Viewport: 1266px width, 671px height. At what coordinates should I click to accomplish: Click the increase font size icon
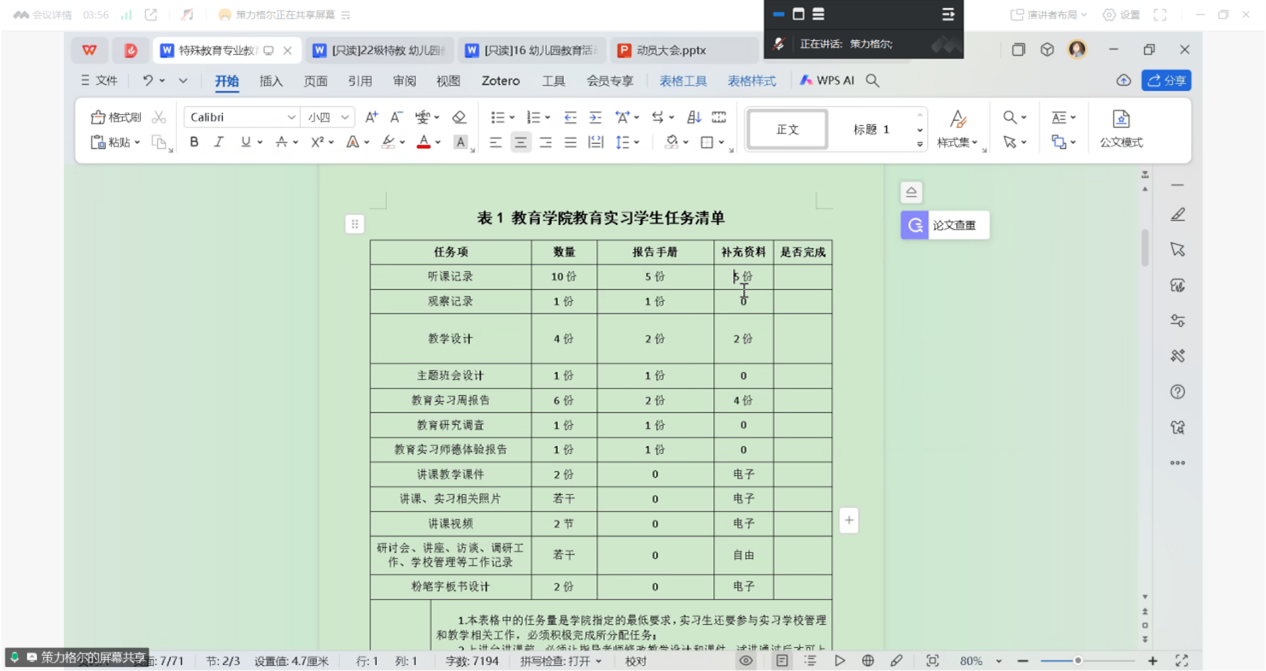pyautogui.click(x=371, y=117)
